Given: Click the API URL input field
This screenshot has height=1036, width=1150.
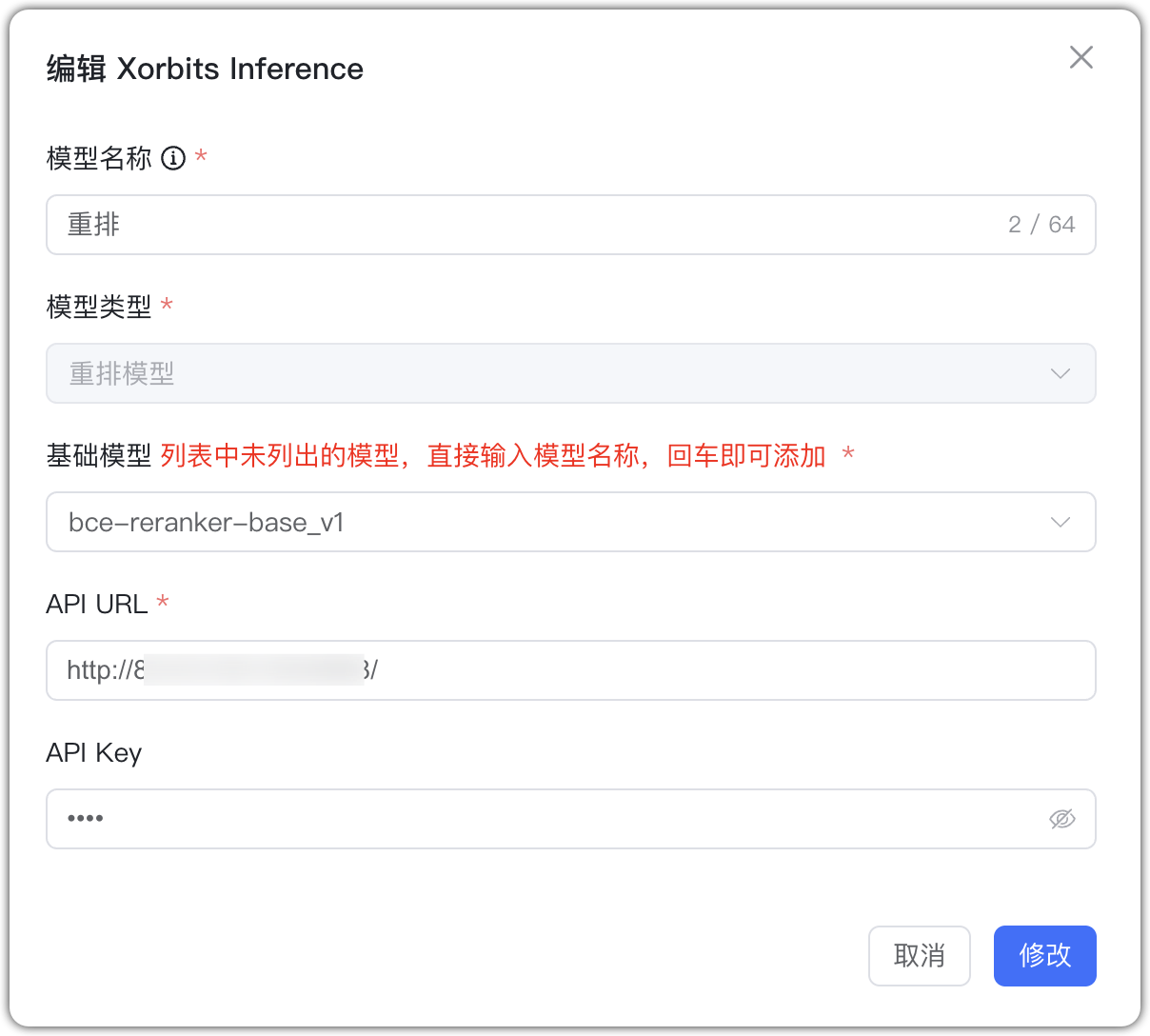Looking at the screenshot, I should [571, 670].
